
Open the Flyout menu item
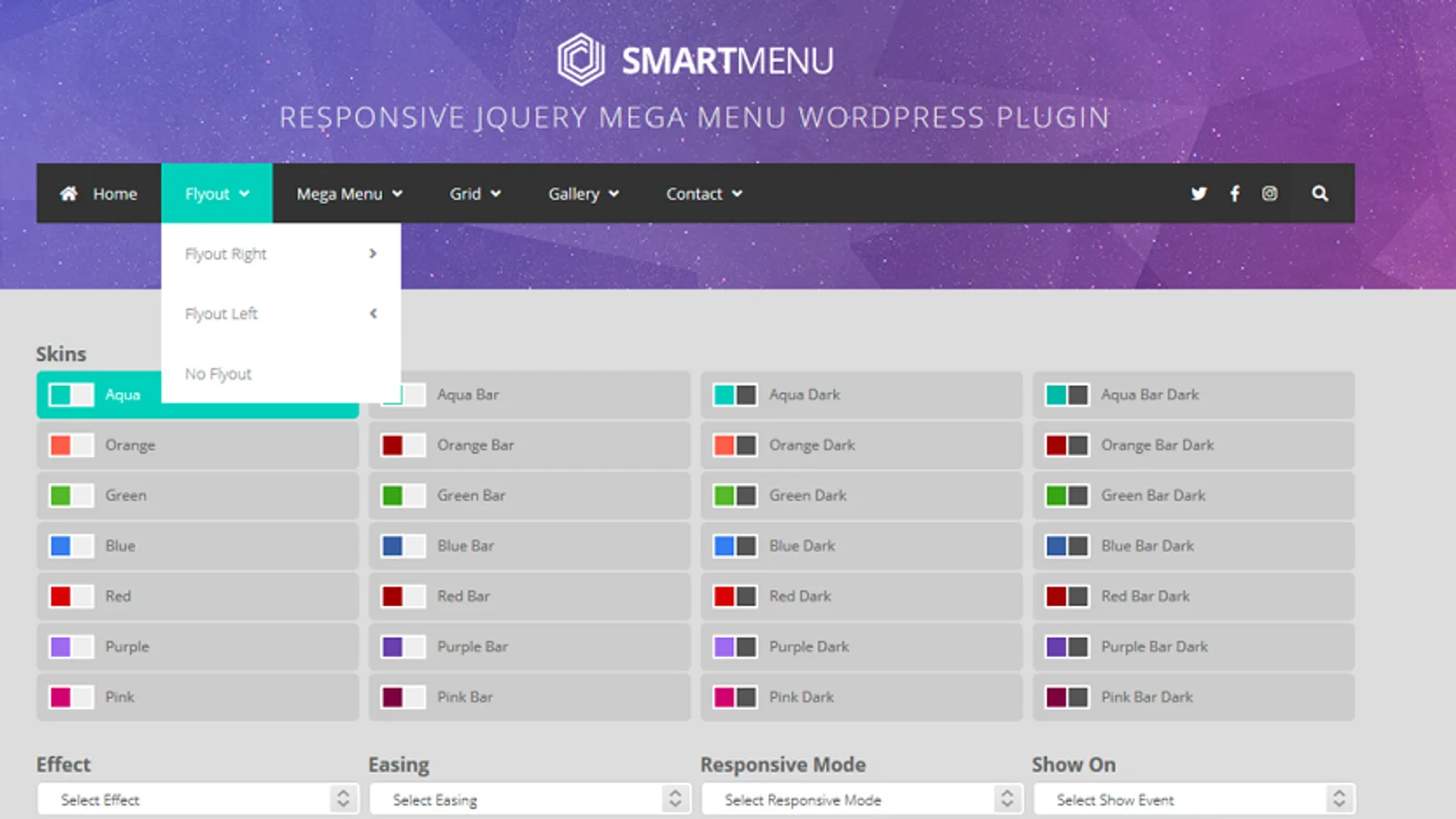coord(217,193)
